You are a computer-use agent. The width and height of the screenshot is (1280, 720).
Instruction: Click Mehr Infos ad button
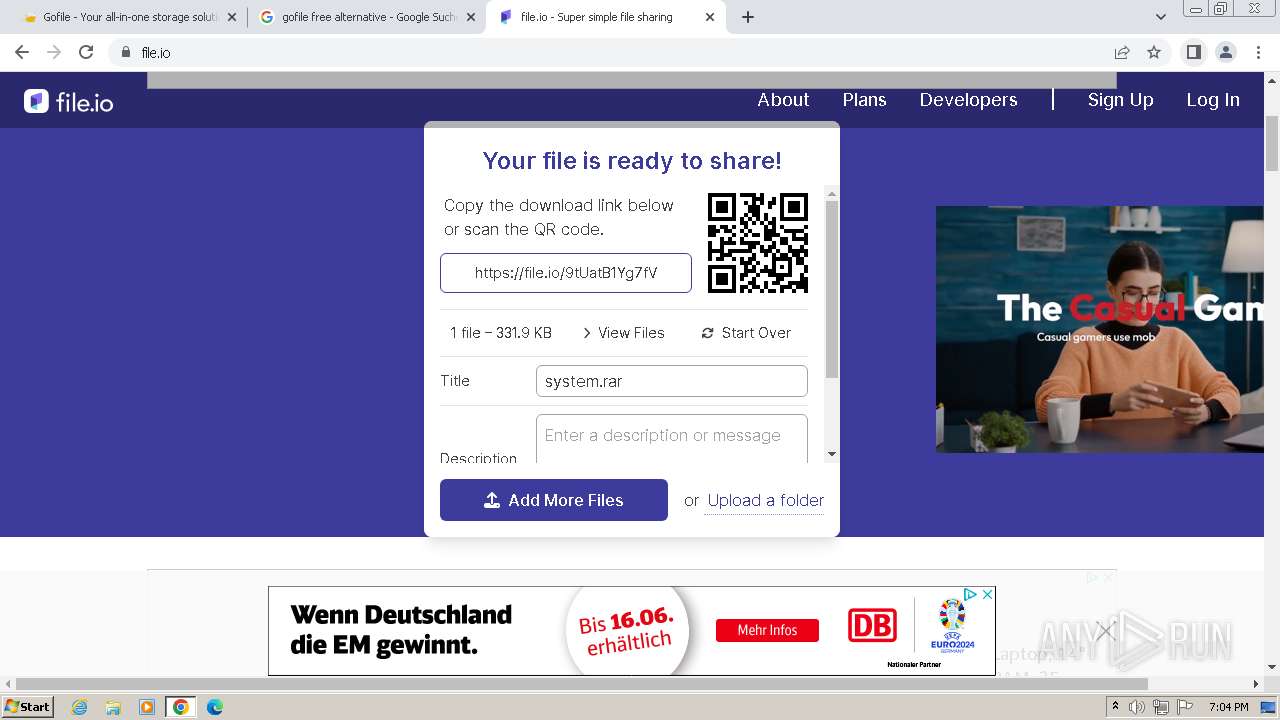pos(767,630)
